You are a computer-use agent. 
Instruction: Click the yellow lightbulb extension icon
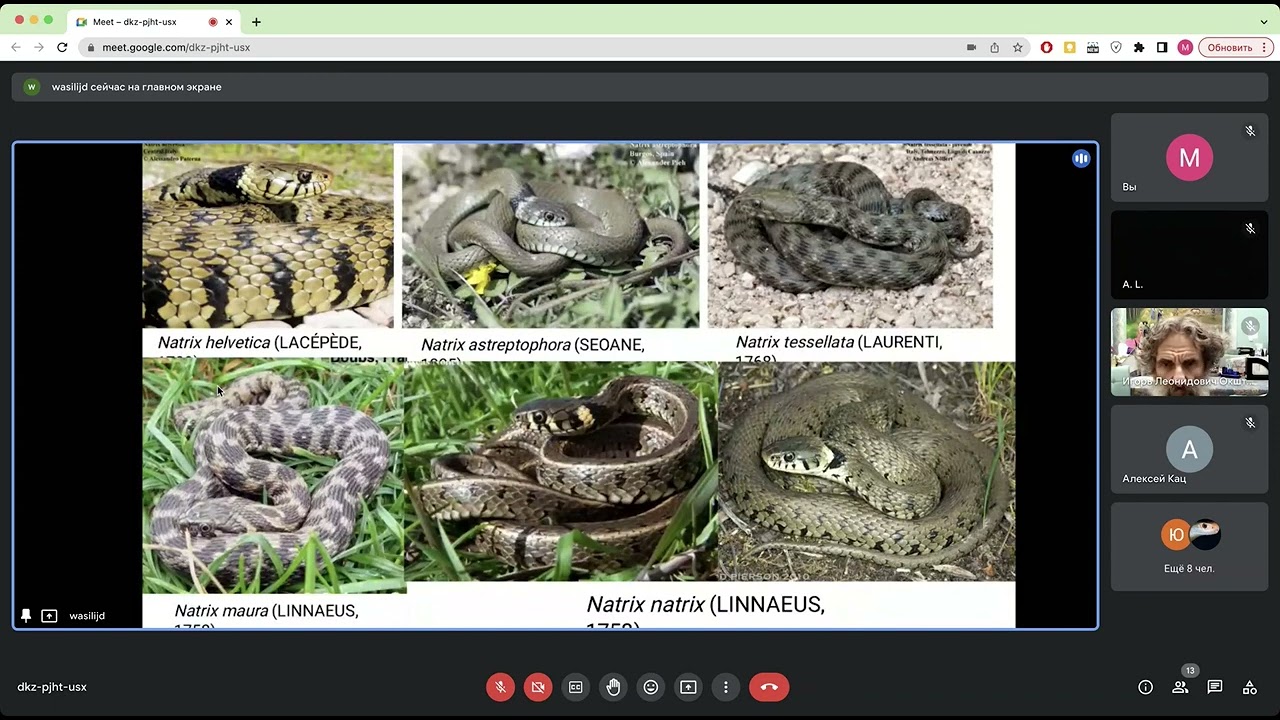click(1070, 47)
